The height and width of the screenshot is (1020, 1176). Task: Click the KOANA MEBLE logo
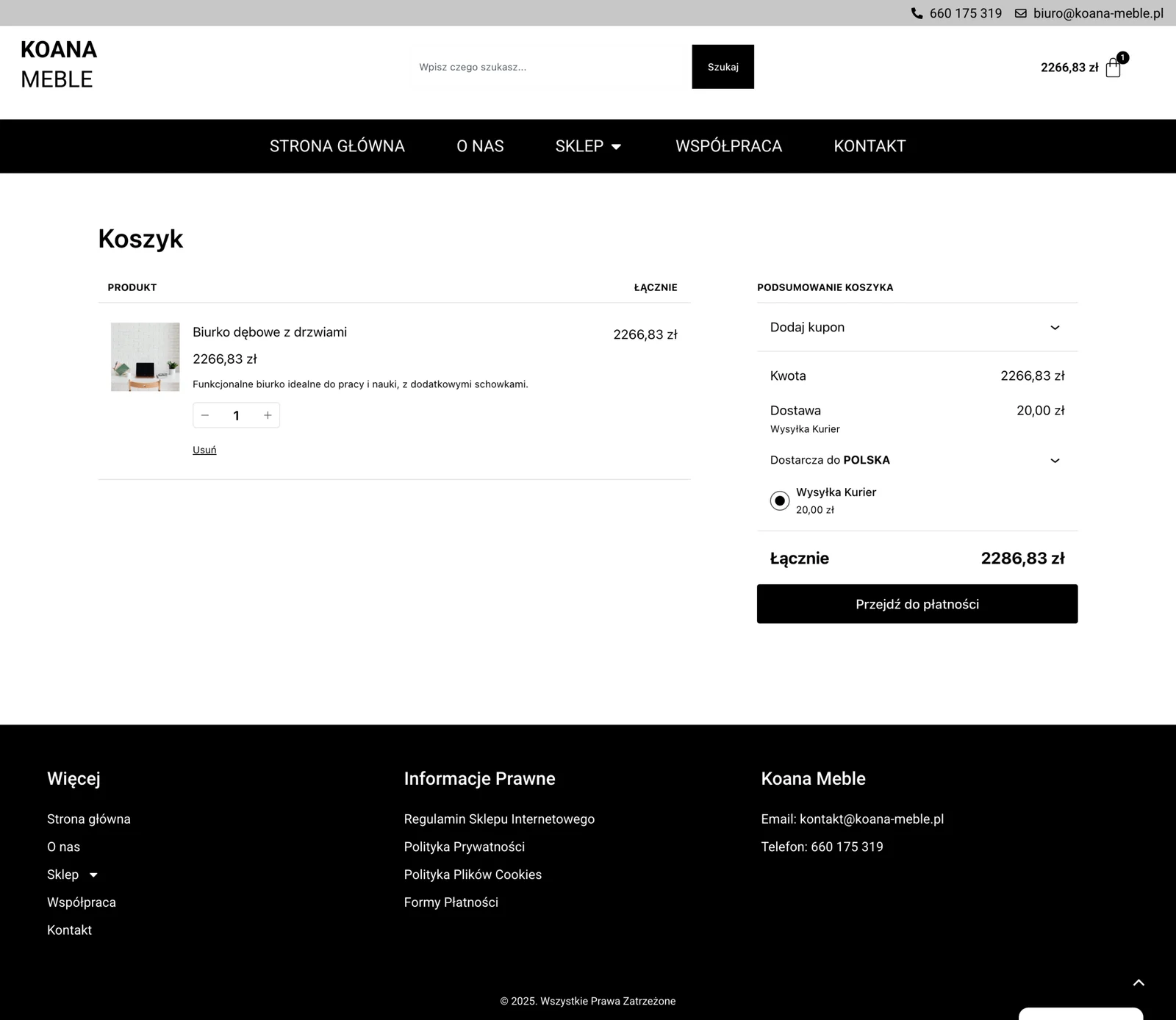click(59, 64)
